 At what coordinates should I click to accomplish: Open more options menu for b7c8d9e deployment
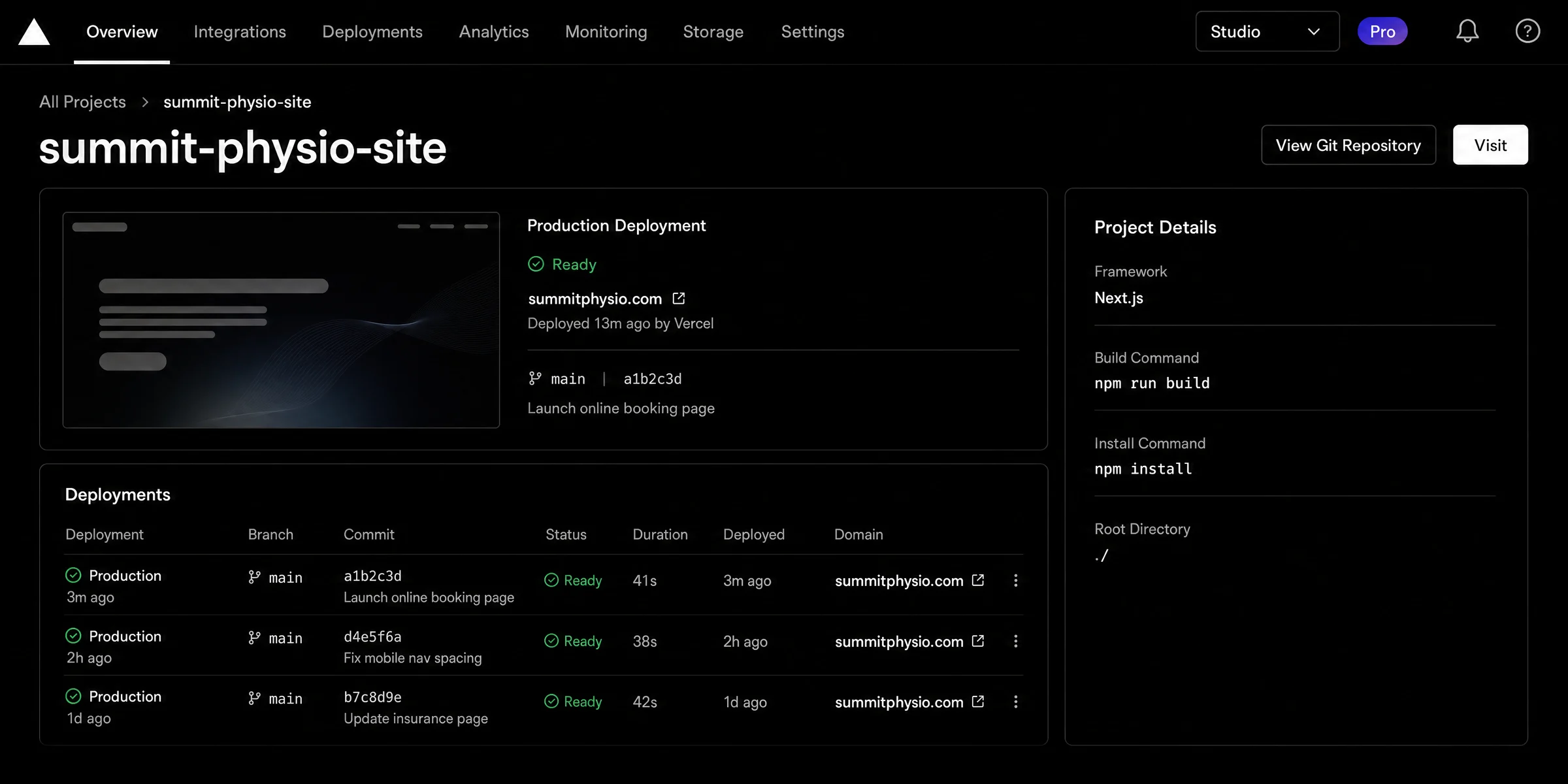click(x=1015, y=702)
